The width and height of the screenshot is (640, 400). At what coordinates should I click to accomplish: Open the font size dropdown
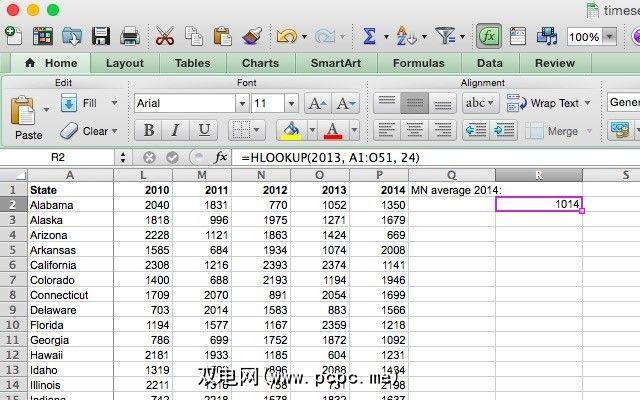pyautogui.click(x=291, y=104)
